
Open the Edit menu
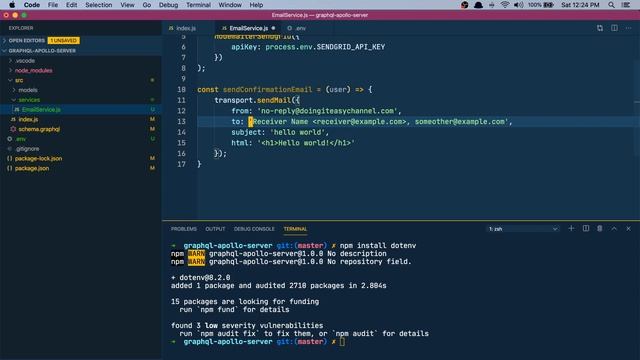(71, 5)
